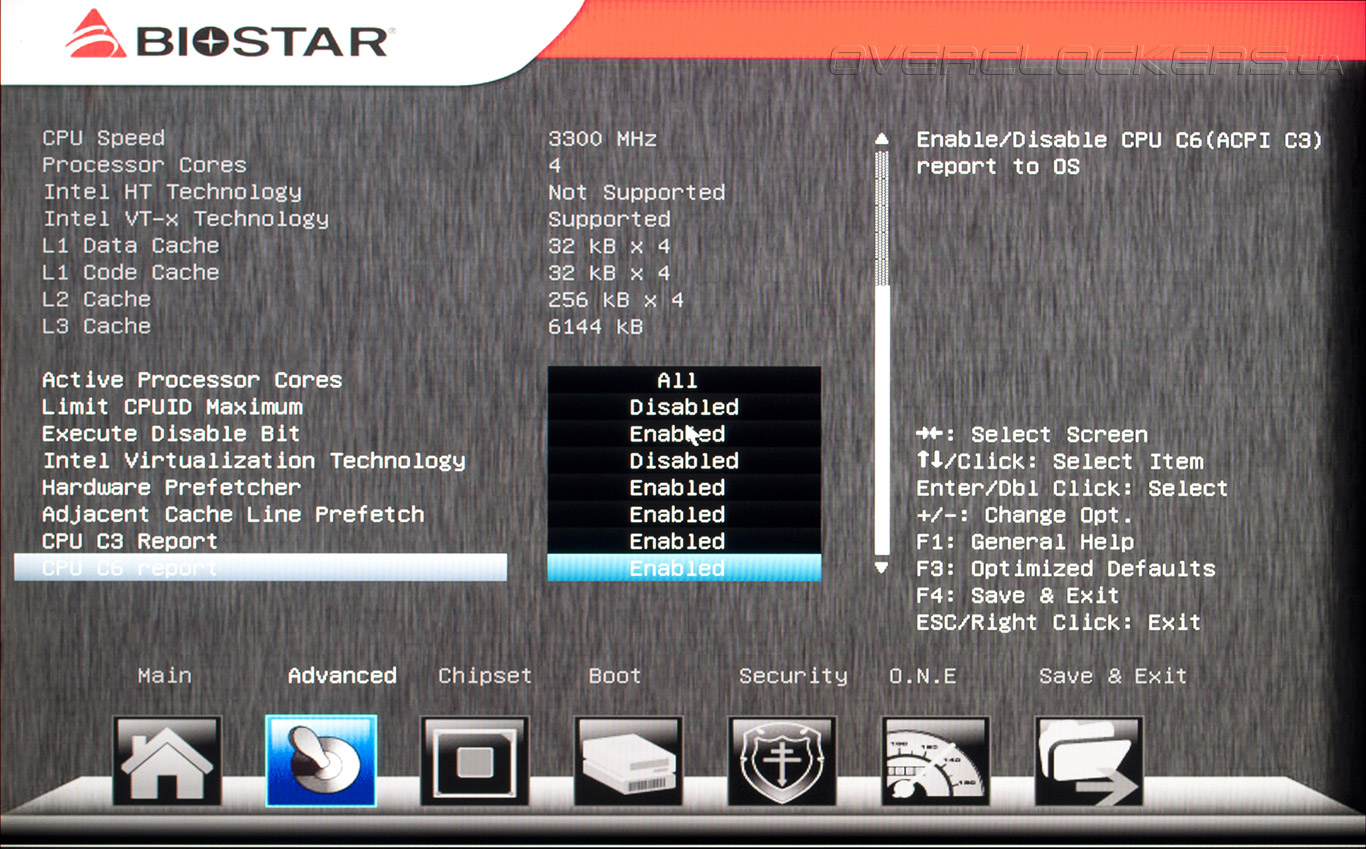
Task: Click the F3: Optimized Defaults hint
Action: pyautogui.click(x=1066, y=569)
